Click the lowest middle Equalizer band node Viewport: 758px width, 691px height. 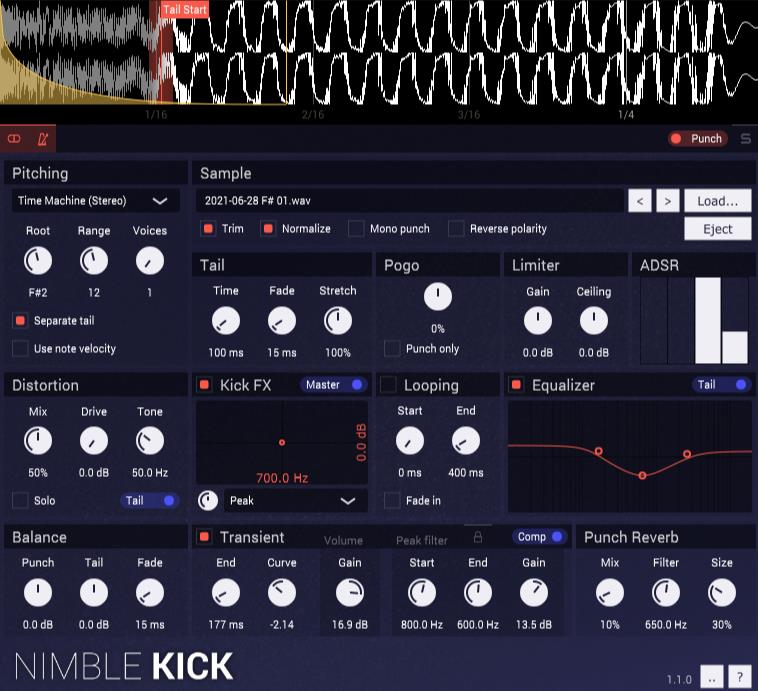click(642, 476)
